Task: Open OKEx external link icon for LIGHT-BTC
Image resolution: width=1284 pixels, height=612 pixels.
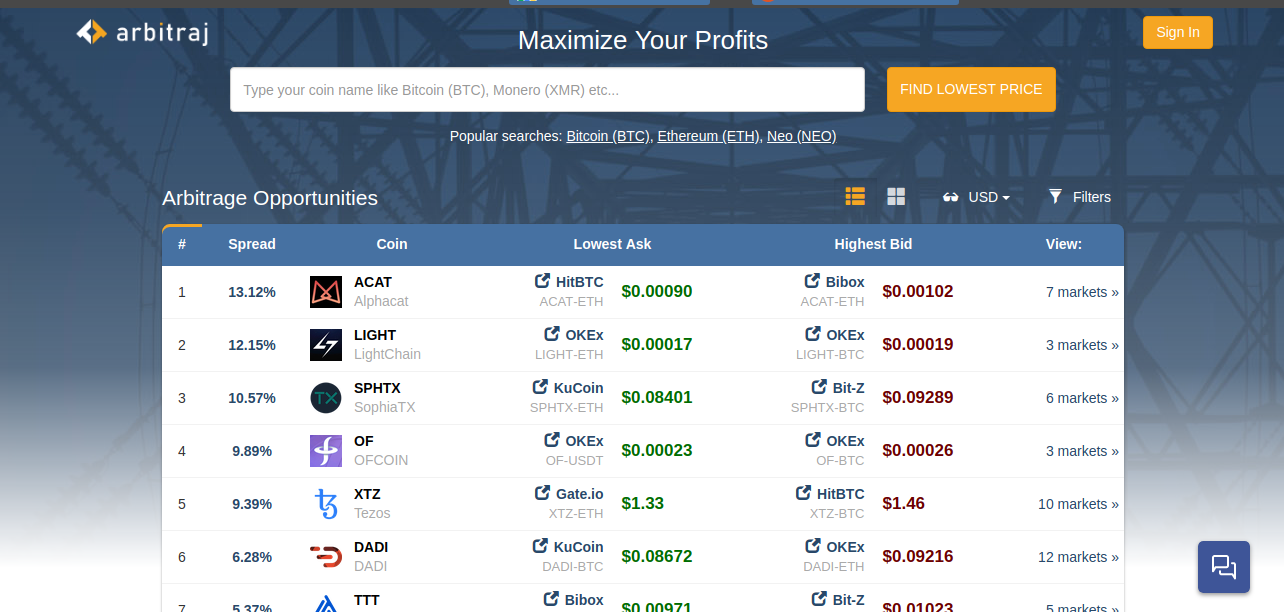Action: (813, 334)
